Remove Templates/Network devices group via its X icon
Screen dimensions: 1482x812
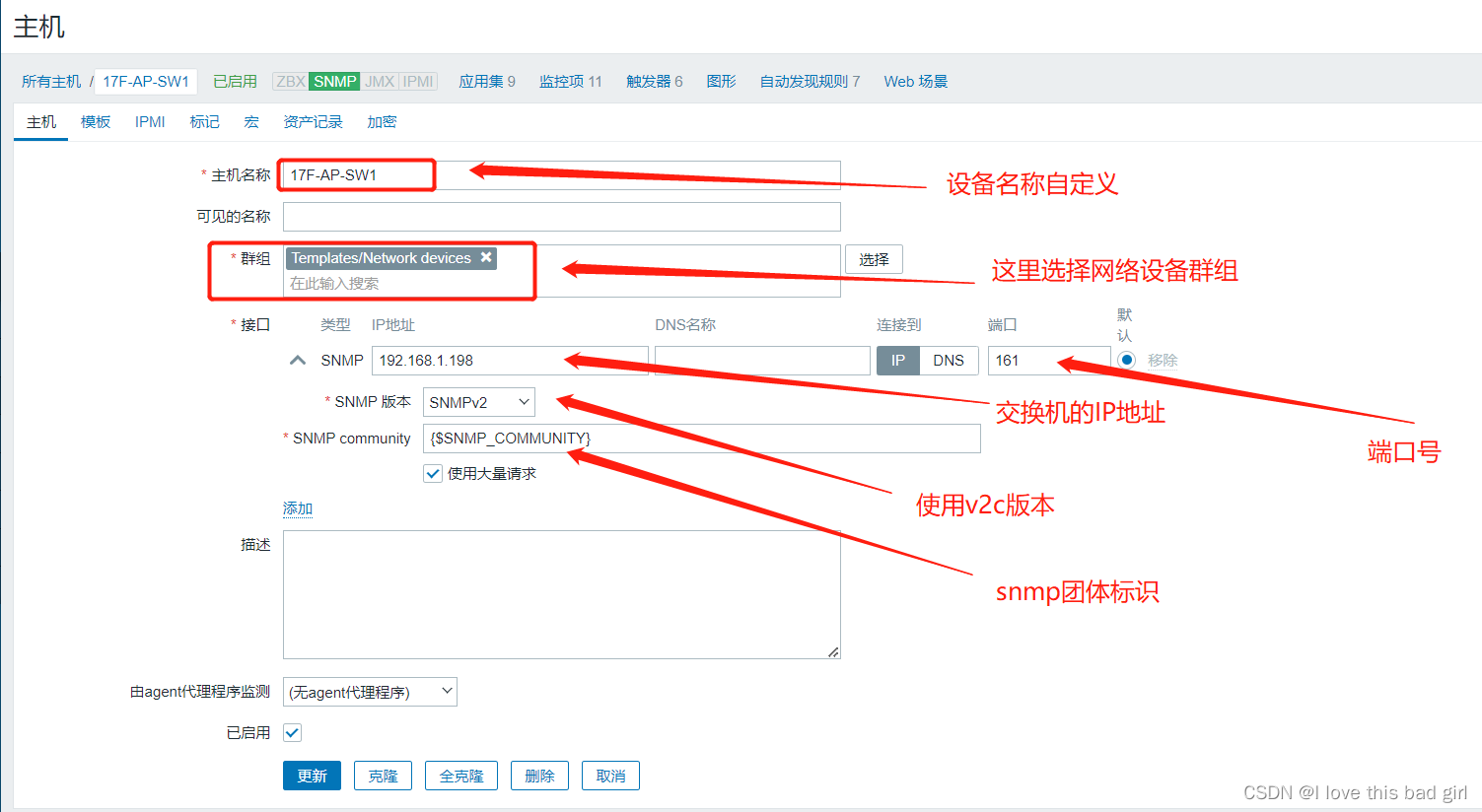(486, 257)
